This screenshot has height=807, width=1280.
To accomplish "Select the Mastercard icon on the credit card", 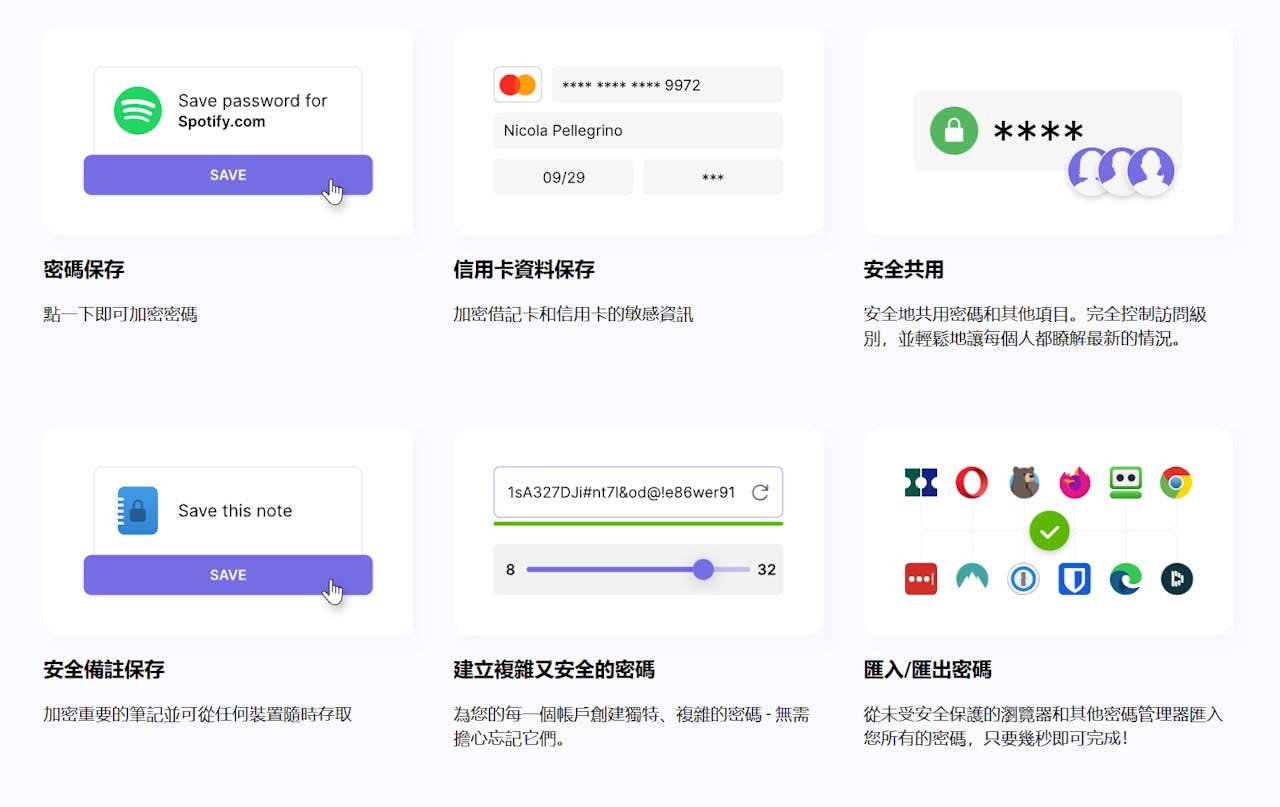I will (517, 84).
